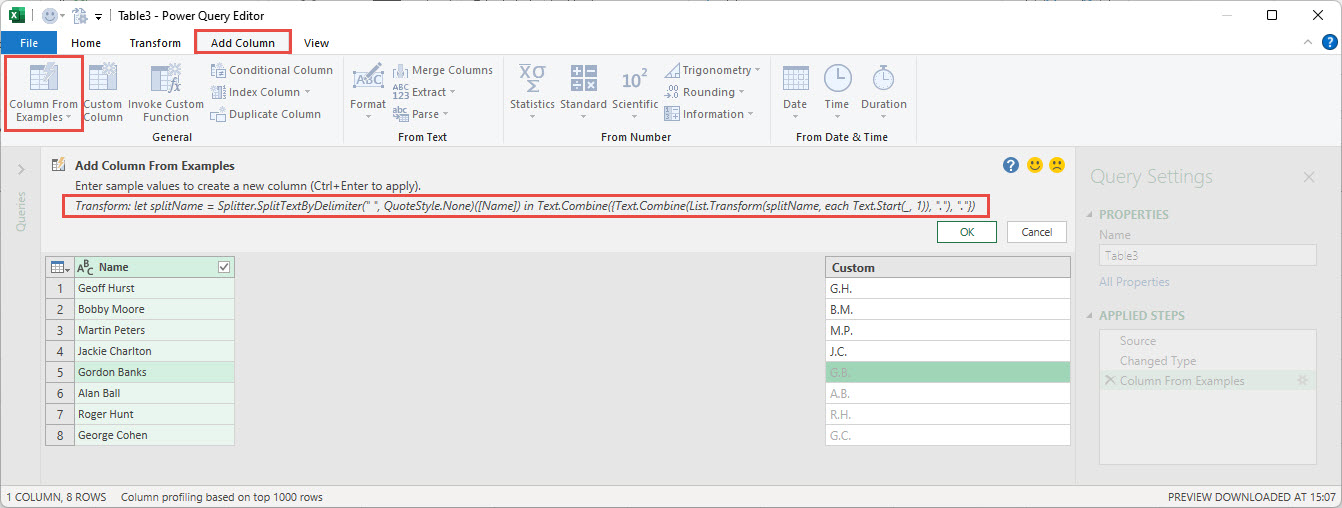Cancel the Add Column From Examples
Viewport: 1342px width, 508px height.
click(x=1036, y=232)
